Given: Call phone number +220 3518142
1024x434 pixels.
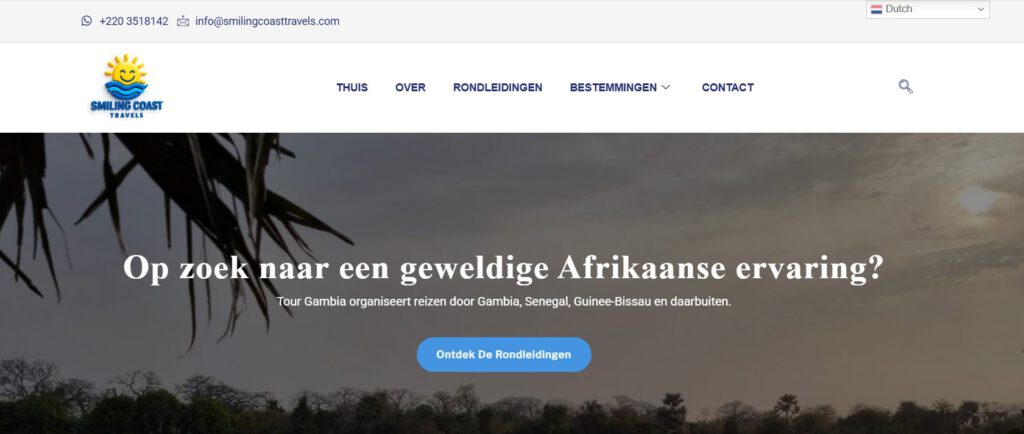Looking at the screenshot, I should click(134, 21).
